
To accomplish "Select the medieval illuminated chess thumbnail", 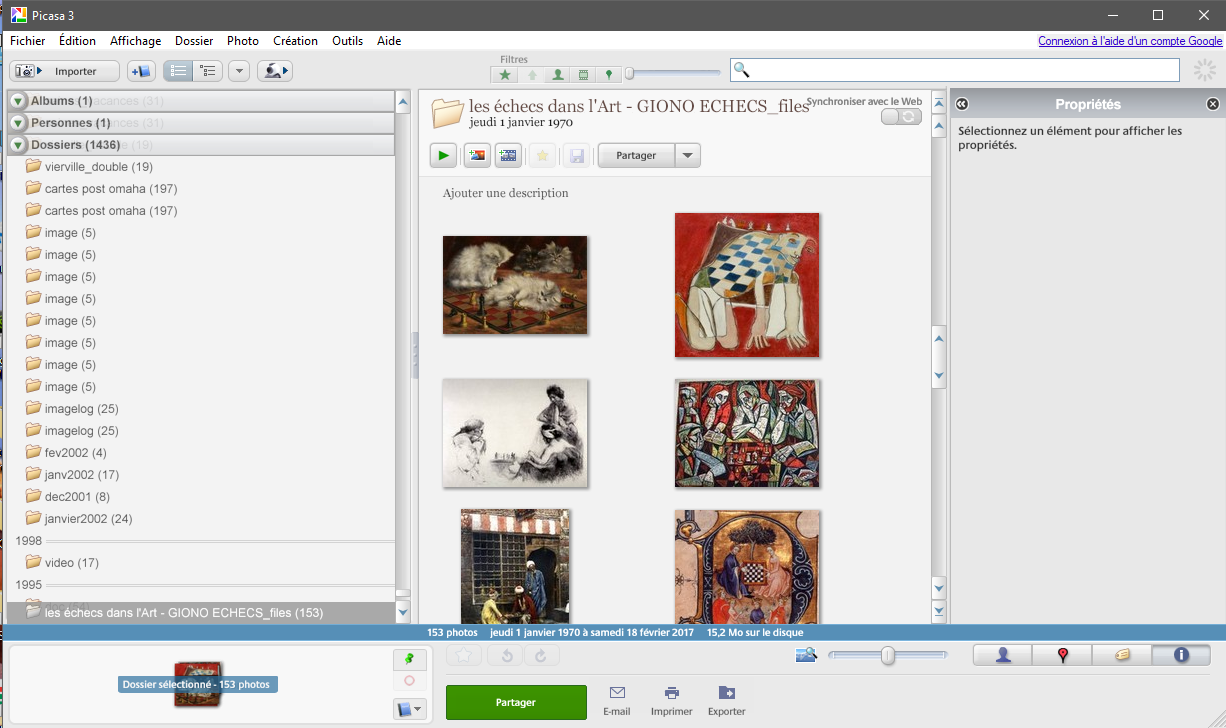I will coord(747,566).
